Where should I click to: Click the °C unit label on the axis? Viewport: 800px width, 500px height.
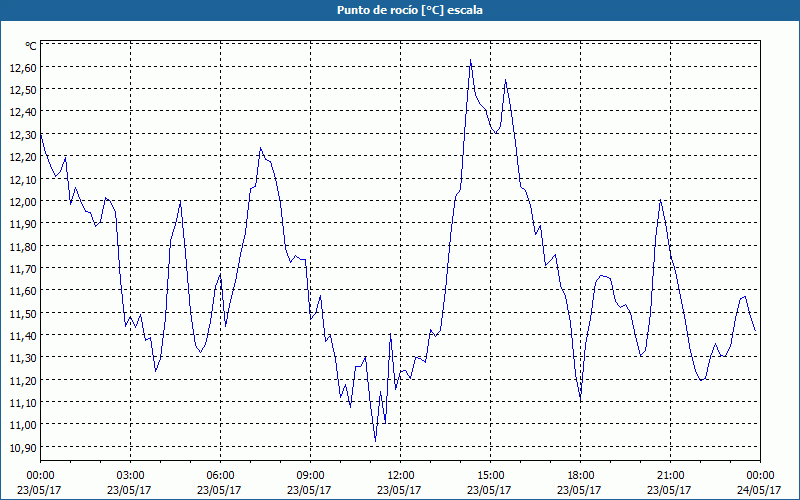[31, 46]
